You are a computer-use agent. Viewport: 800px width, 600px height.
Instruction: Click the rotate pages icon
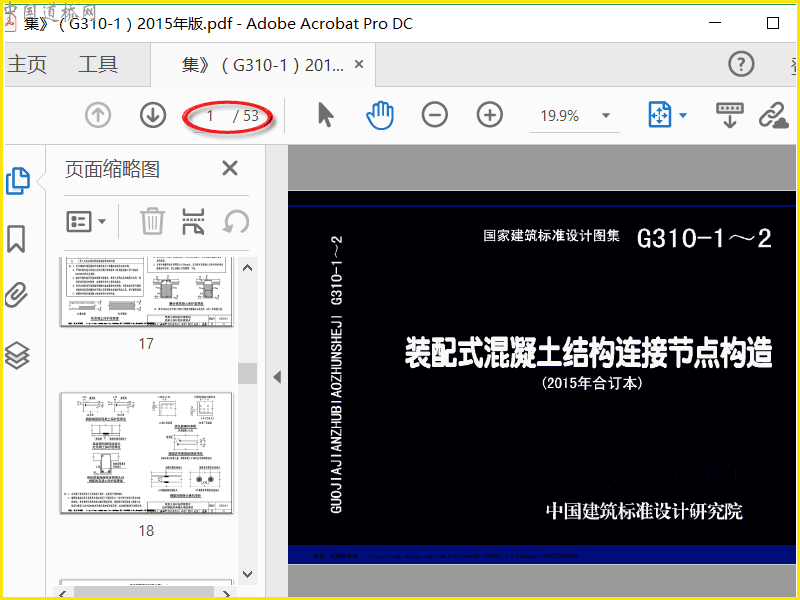pyautogui.click(x=236, y=221)
